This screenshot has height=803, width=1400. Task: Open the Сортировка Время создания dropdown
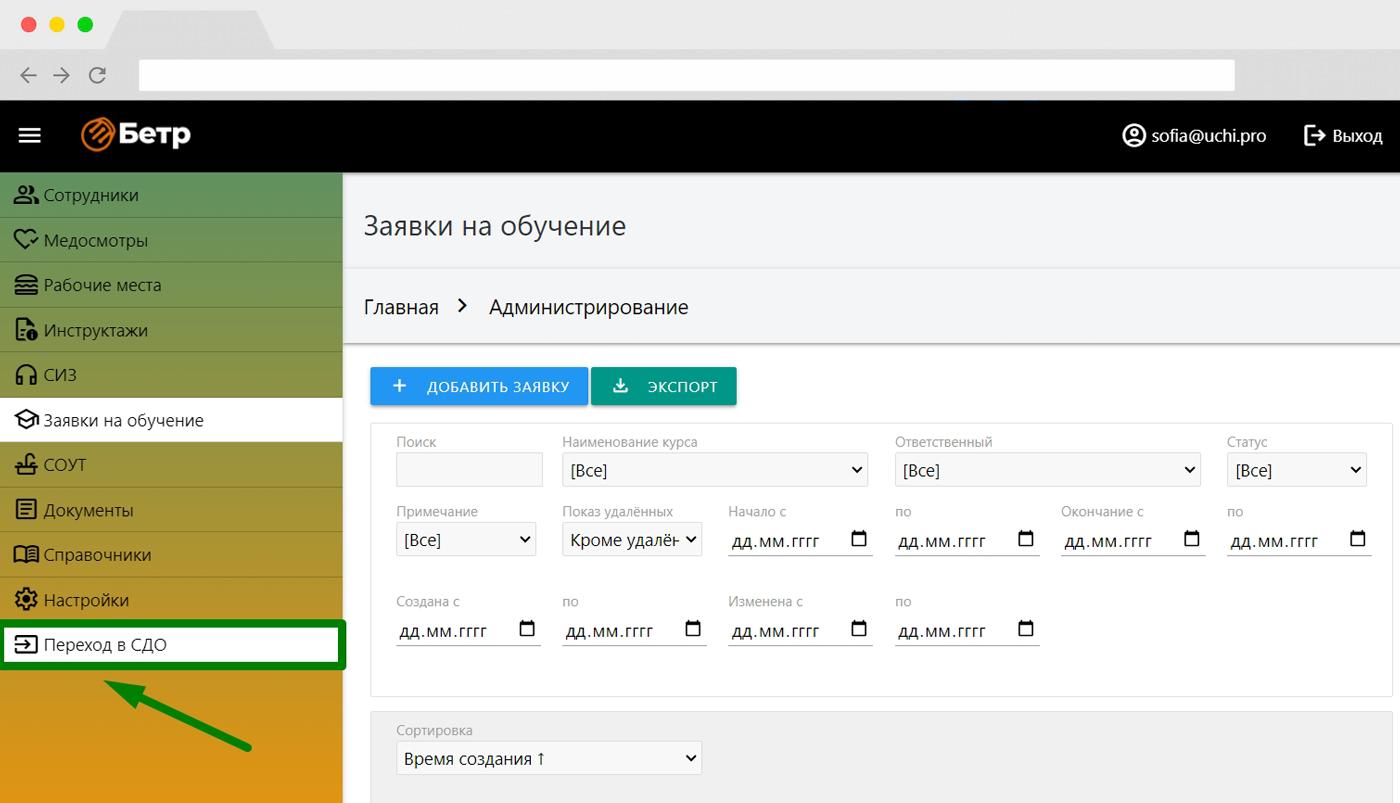coord(549,758)
